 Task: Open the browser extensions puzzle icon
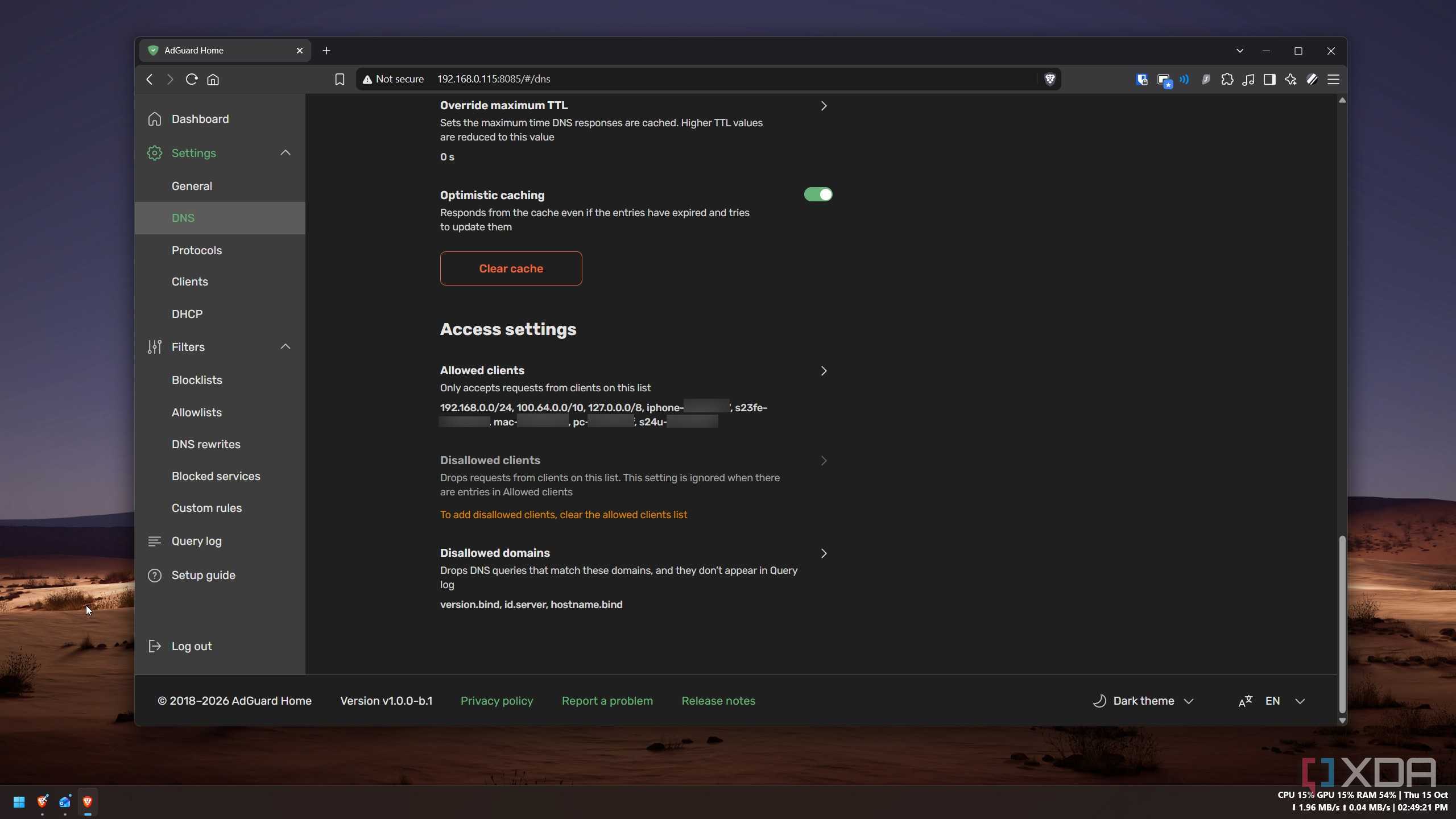click(1227, 79)
